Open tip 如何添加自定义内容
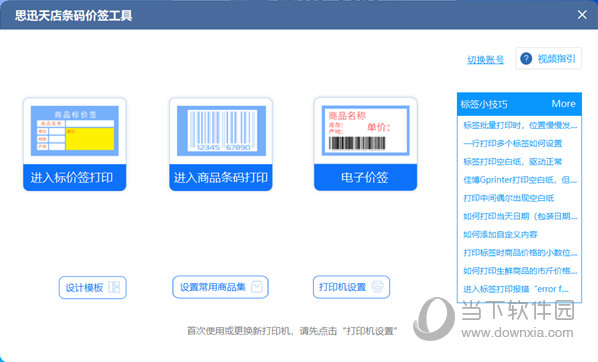This screenshot has width=598, height=362. pyautogui.click(x=500, y=235)
